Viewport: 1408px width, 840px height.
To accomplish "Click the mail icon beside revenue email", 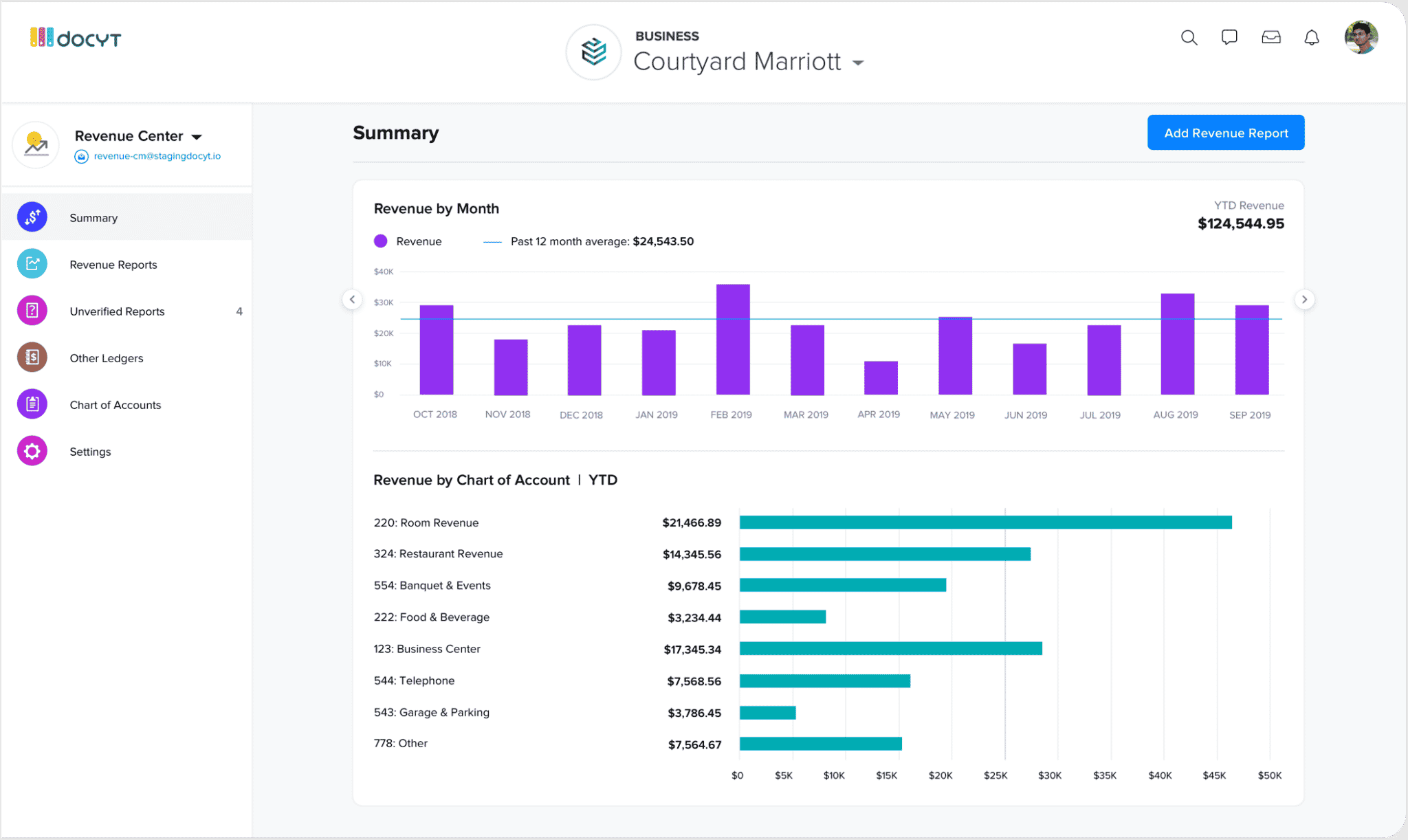I will pos(81,156).
